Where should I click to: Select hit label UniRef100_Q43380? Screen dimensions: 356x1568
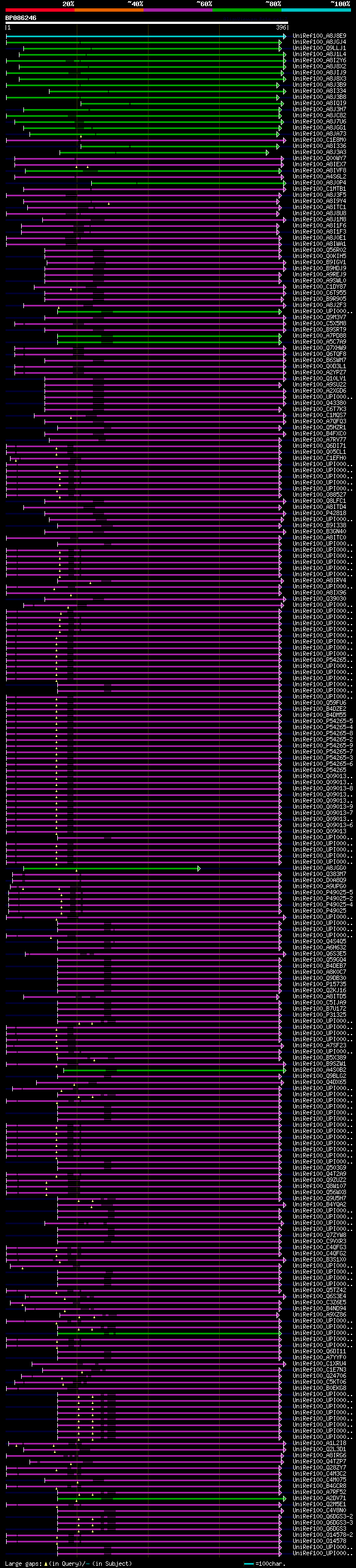coord(319,403)
